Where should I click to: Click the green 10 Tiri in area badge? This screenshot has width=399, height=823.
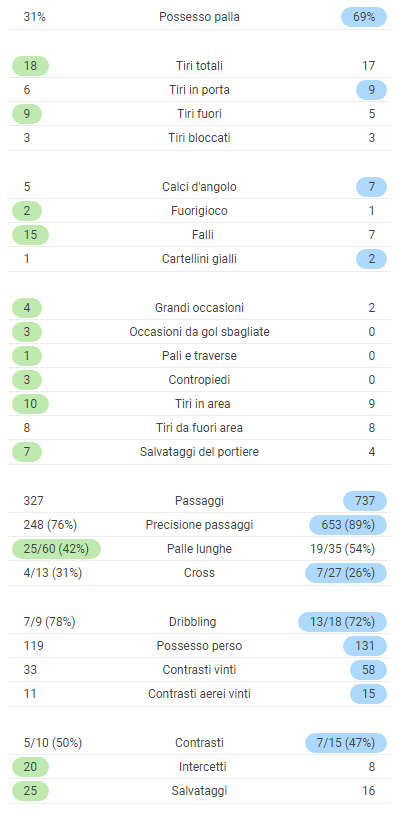30,404
